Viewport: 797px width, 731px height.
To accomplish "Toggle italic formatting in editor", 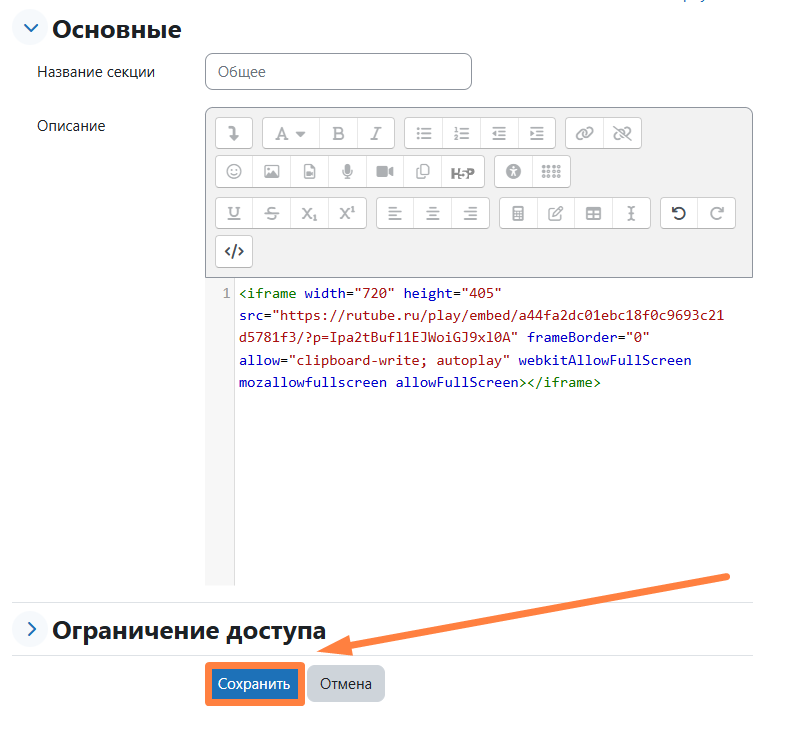I will pyautogui.click(x=375, y=133).
